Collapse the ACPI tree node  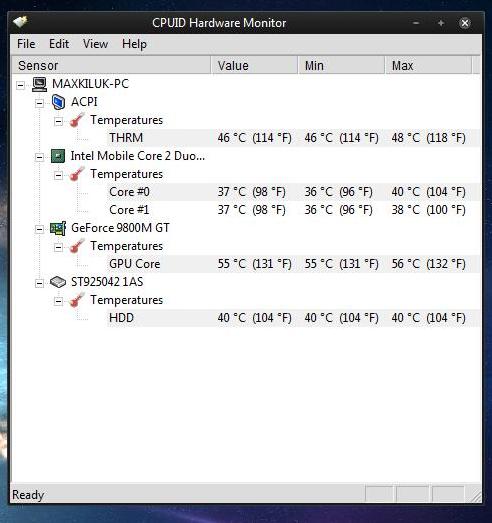point(39,103)
